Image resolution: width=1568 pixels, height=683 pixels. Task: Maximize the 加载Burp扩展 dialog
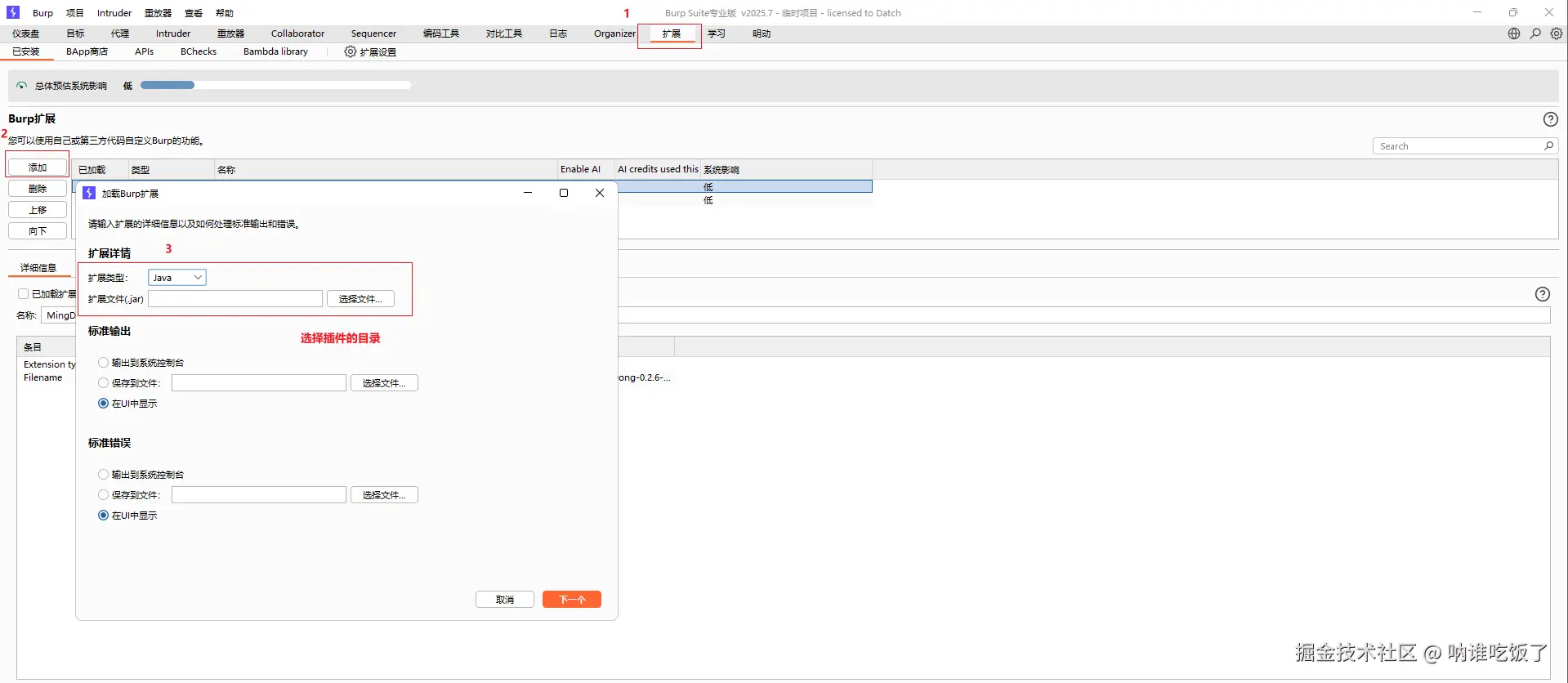tap(564, 193)
